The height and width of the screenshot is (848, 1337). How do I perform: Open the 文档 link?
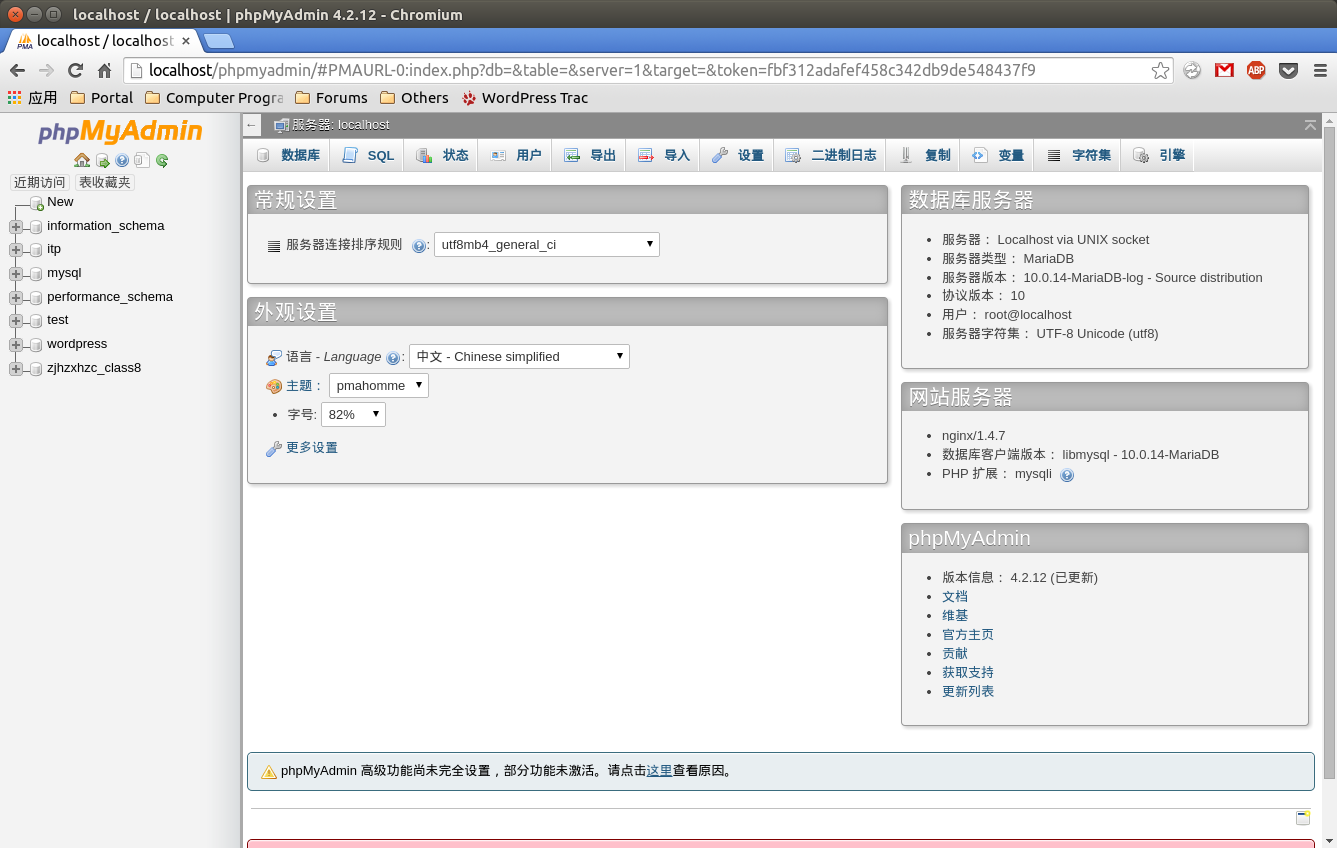click(955, 597)
